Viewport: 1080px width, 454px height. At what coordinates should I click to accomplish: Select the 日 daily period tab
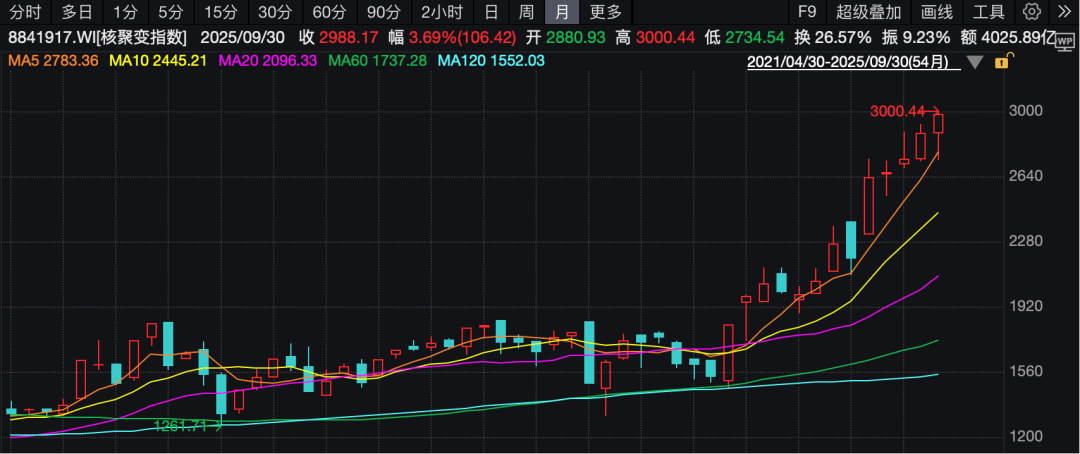tap(490, 12)
